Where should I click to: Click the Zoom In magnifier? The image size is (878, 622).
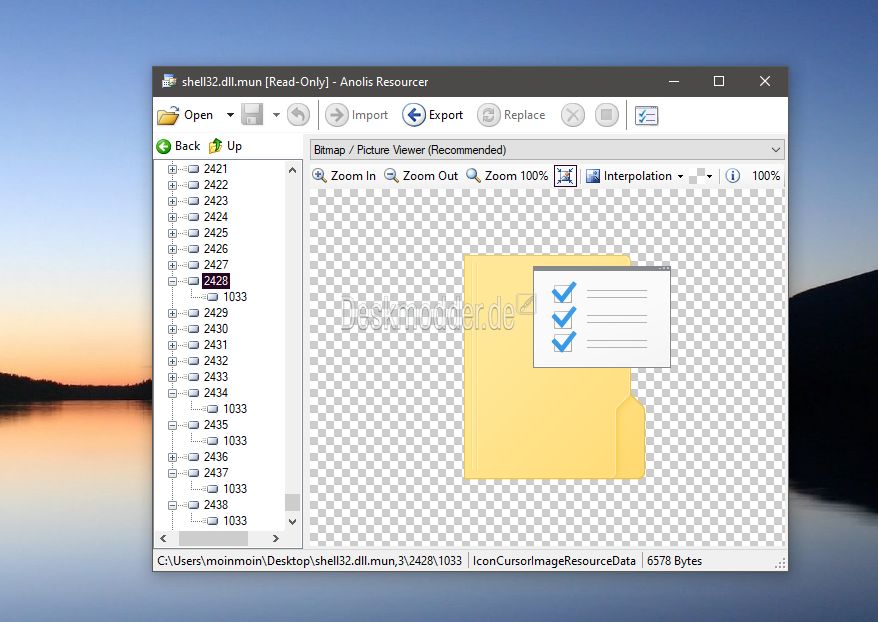[x=319, y=176]
